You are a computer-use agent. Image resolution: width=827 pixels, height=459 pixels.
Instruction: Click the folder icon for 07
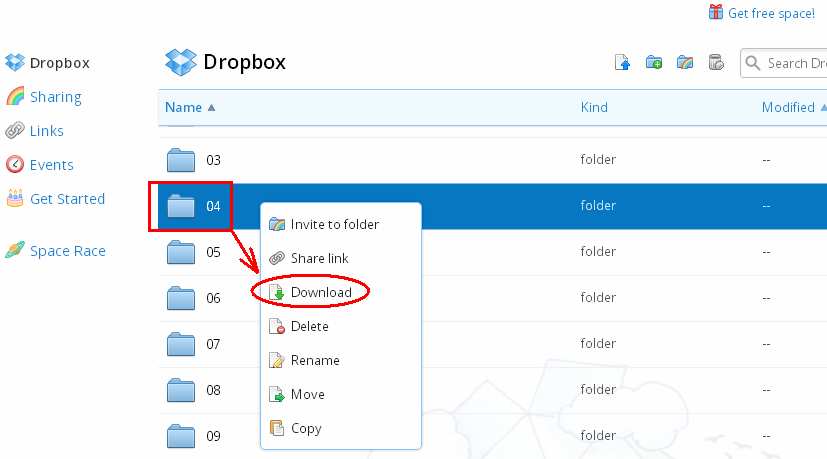pyautogui.click(x=181, y=344)
